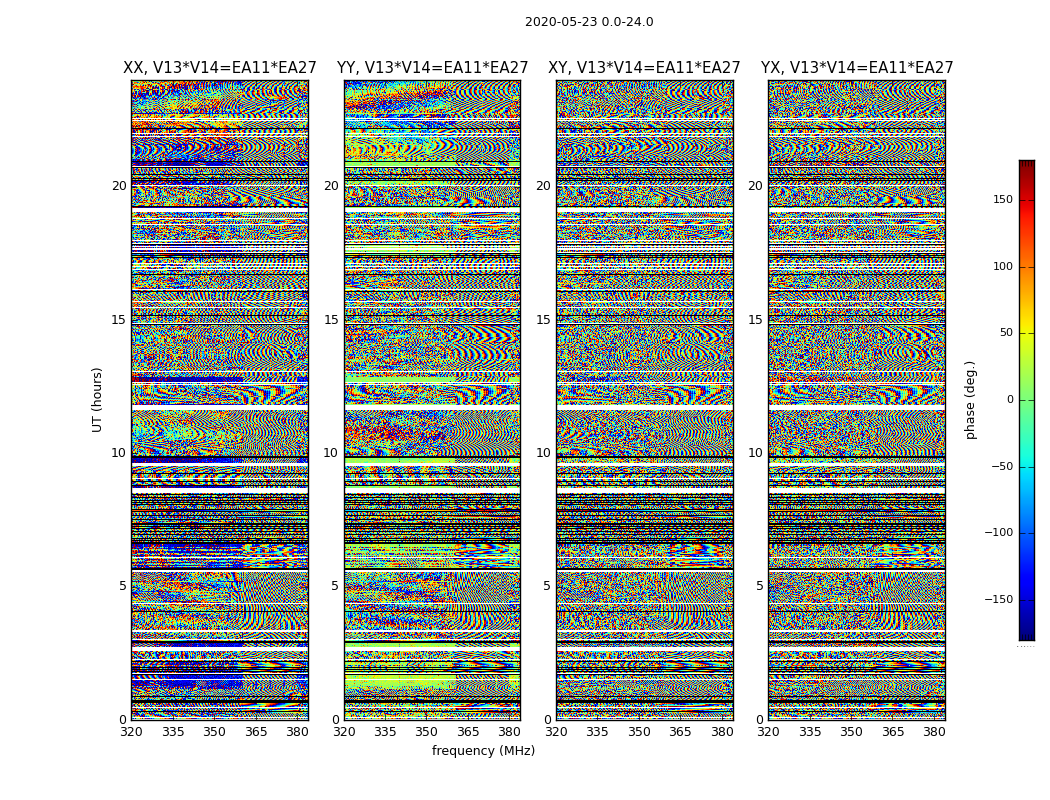Click XX panel y-axis tick 5
The image size is (1050, 800).
123,586
